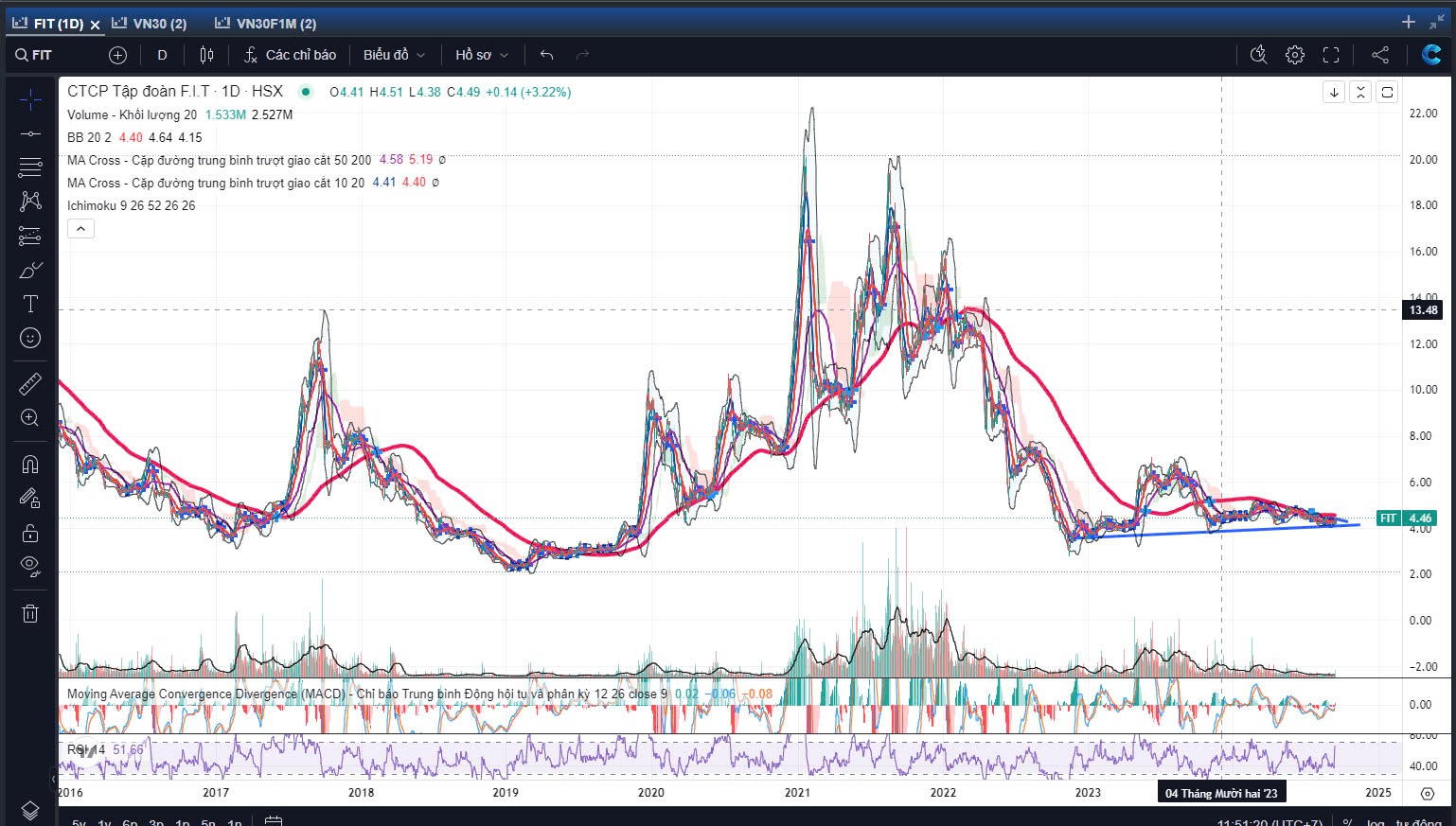Open the candlestick chart style selector
The width and height of the screenshot is (1456, 826).
[206, 55]
